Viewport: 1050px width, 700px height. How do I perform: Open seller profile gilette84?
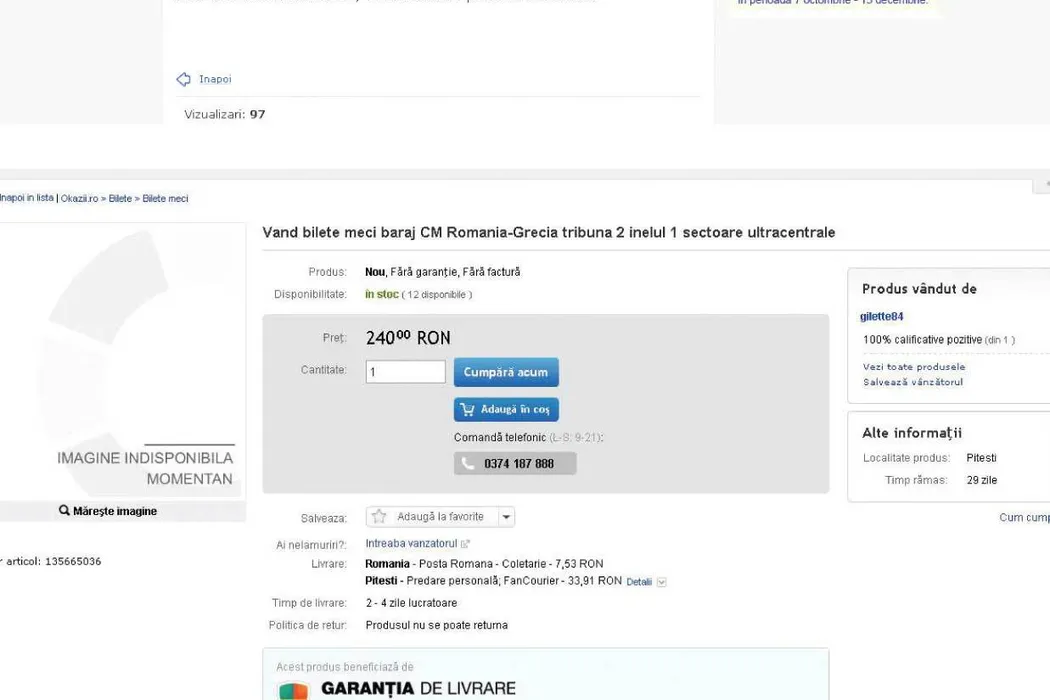coord(881,317)
